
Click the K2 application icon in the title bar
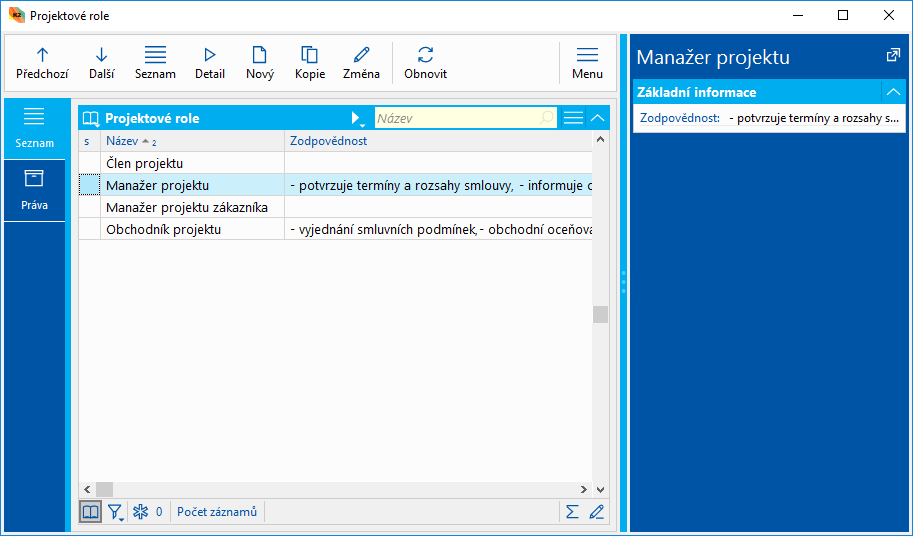tap(16, 16)
